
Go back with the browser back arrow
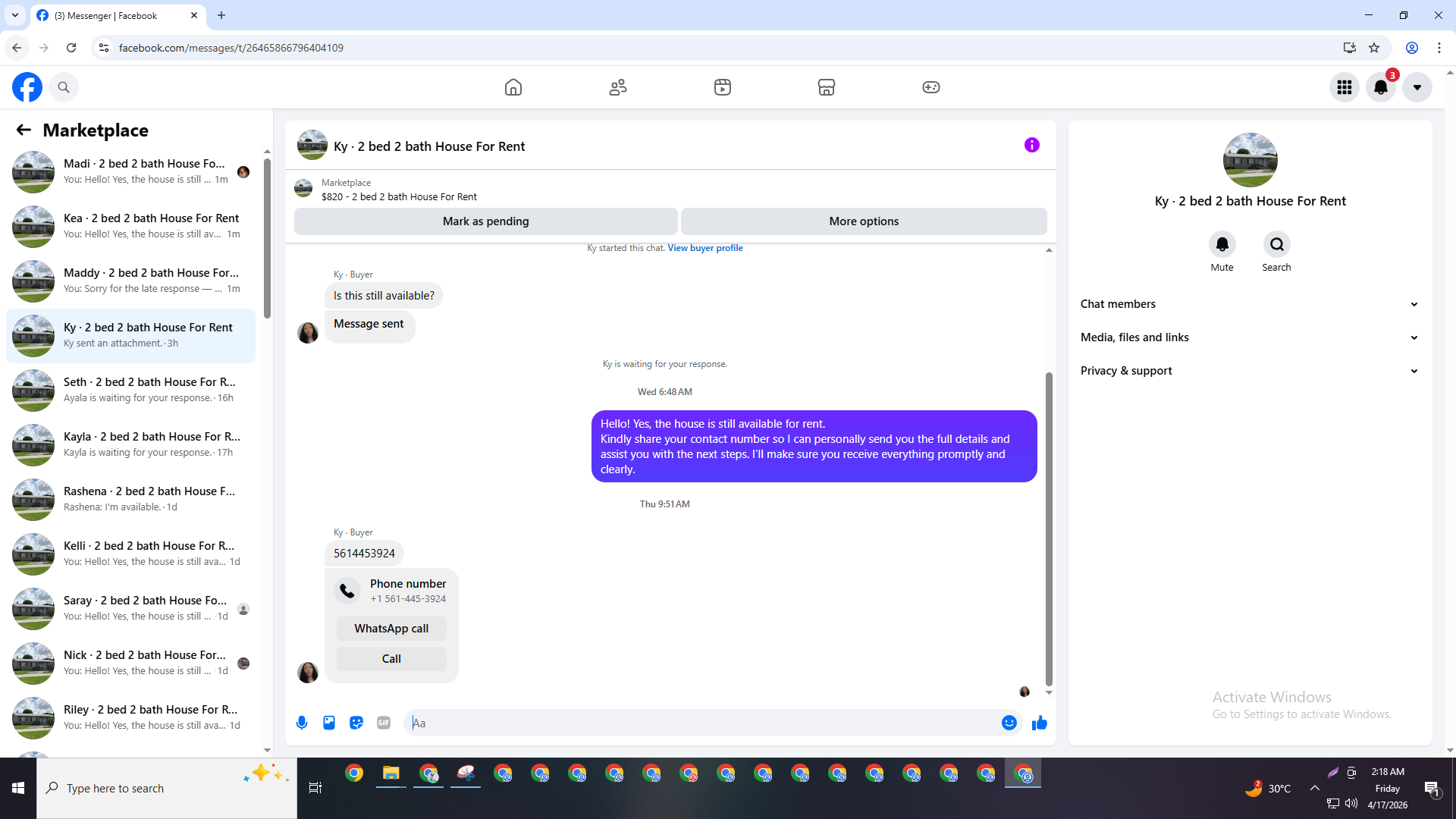point(17,48)
